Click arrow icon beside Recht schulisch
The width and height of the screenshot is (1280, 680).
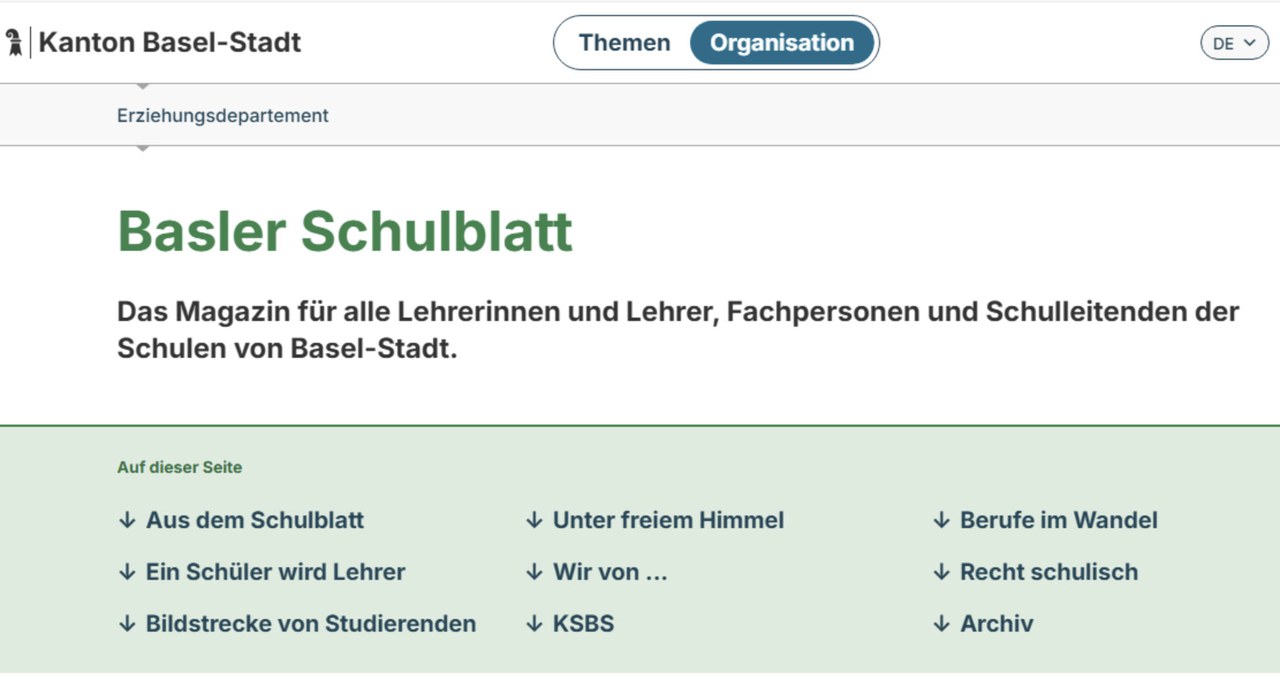[x=941, y=572]
